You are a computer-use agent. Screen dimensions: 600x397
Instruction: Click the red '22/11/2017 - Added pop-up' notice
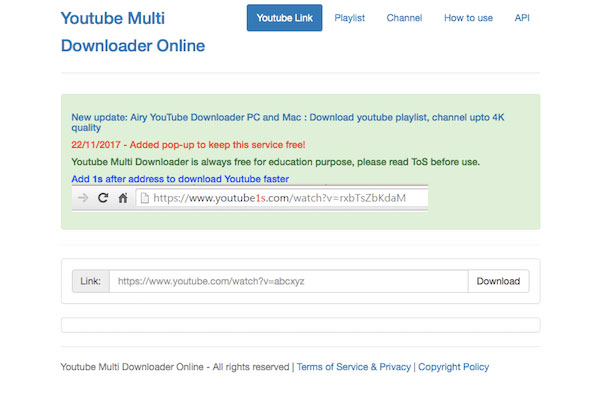click(188, 145)
